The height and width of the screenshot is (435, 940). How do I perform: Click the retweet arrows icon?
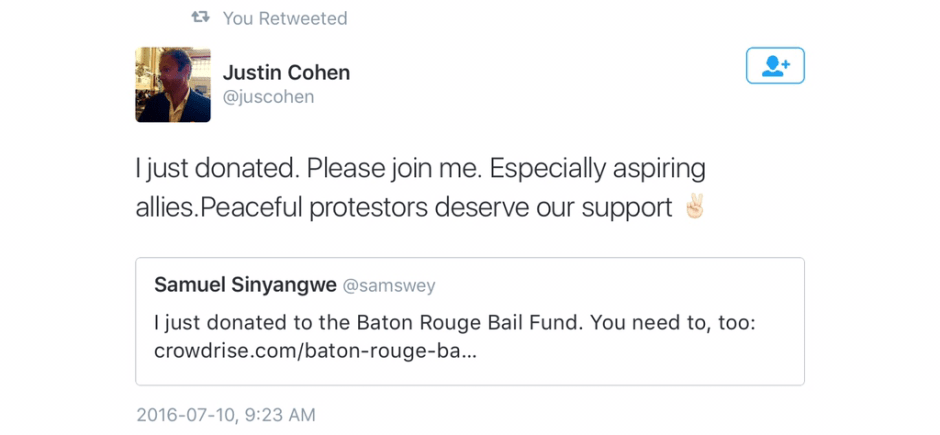tap(201, 18)
